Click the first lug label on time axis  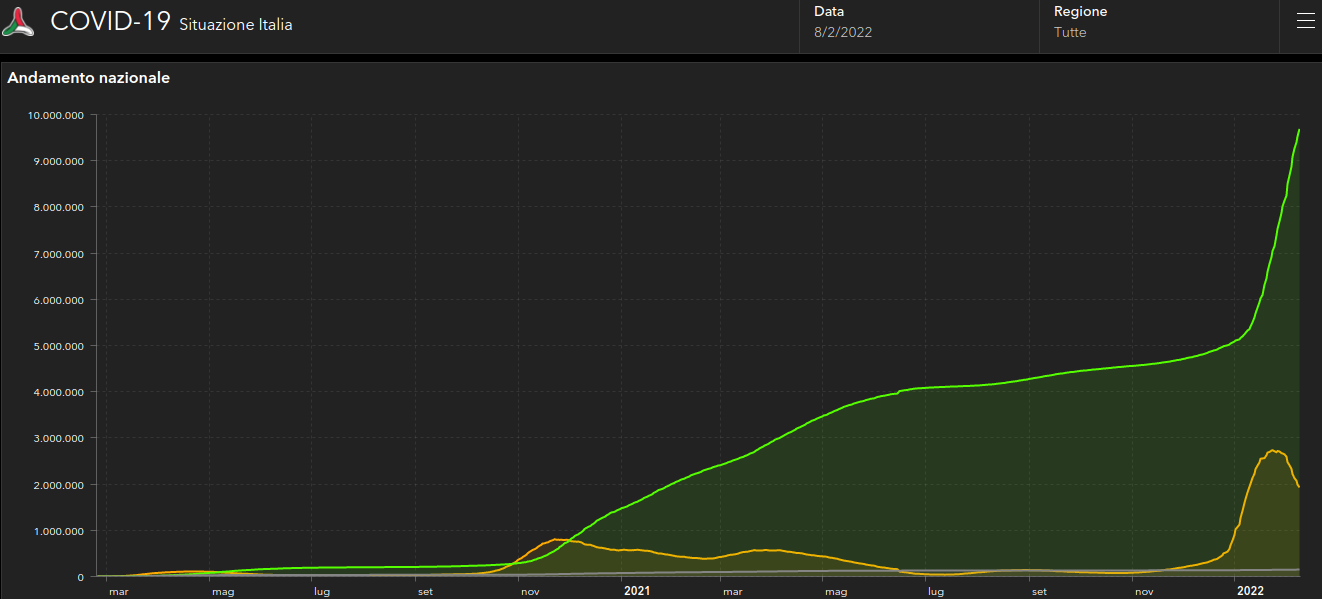pos(321,592)
